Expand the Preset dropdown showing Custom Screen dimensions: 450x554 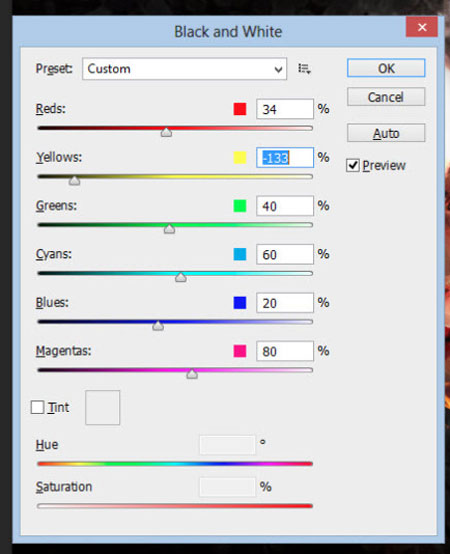184,69
